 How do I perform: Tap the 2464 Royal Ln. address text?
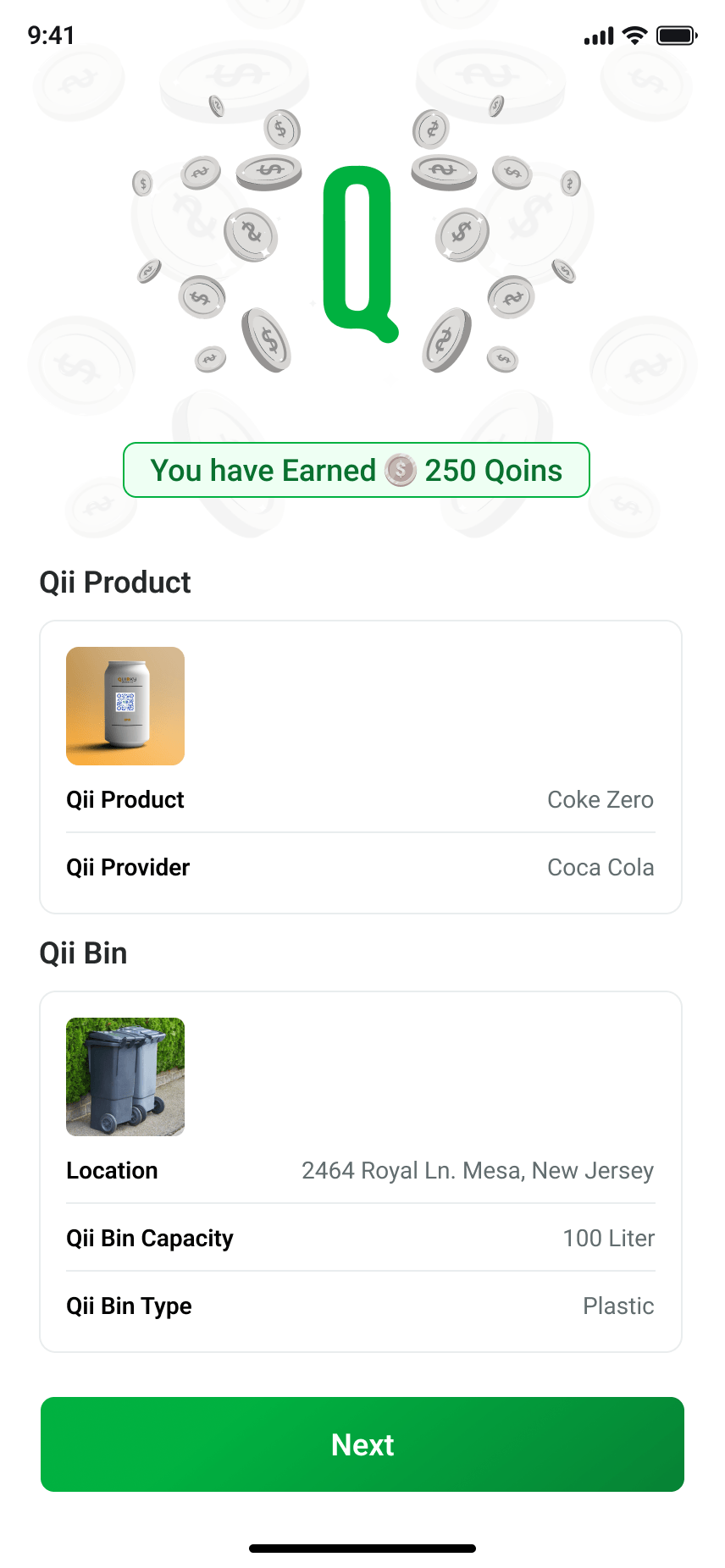click(x=478, y=1171)
